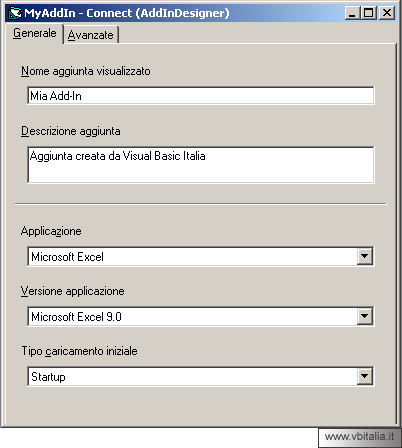This screenshot has width=402, height=448.
Task: Click the Nome aggiunta visualizzato label
Action: [86, 71]
